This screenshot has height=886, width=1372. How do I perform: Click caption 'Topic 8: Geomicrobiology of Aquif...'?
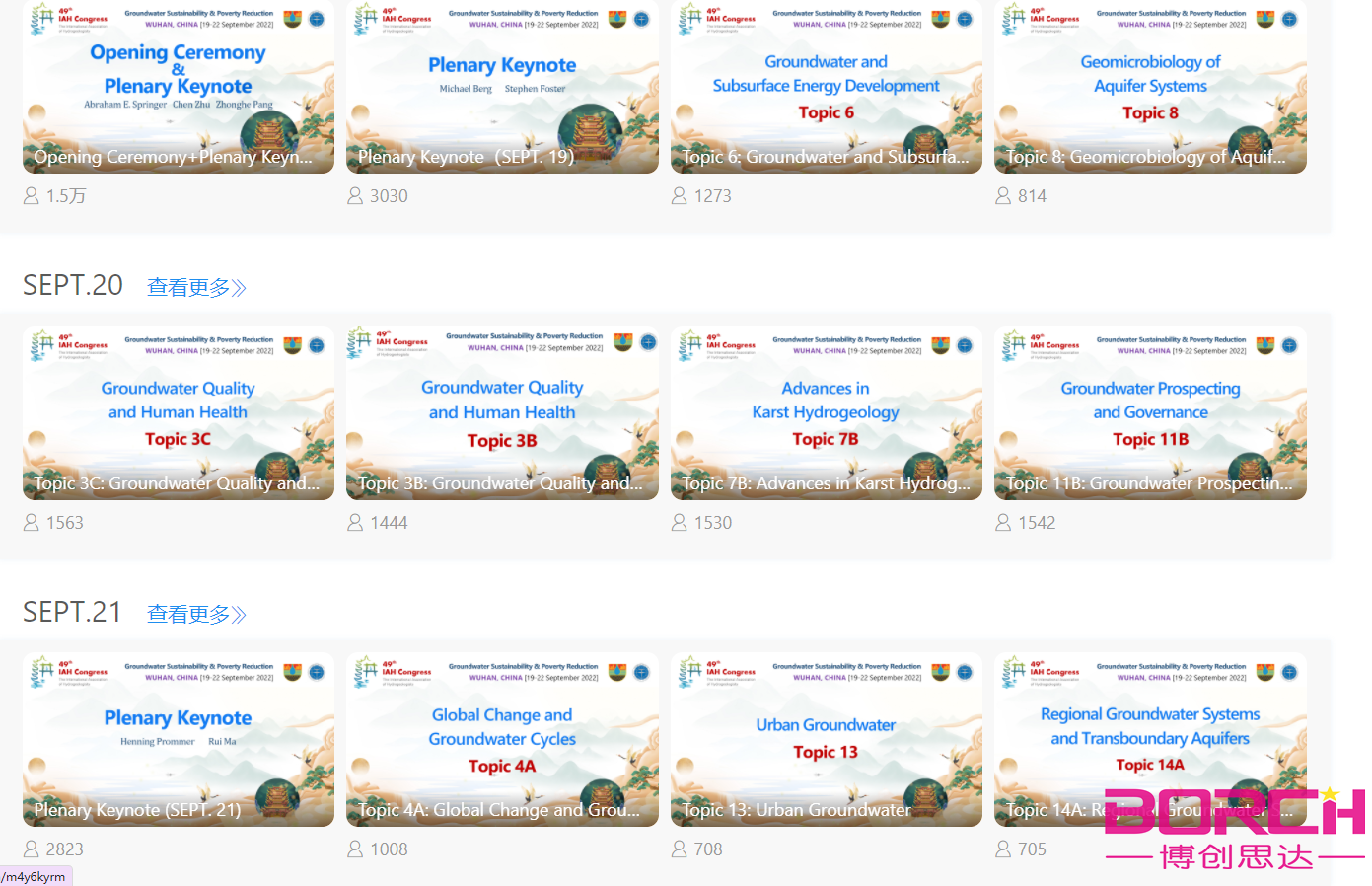[x=1145, y=157]
